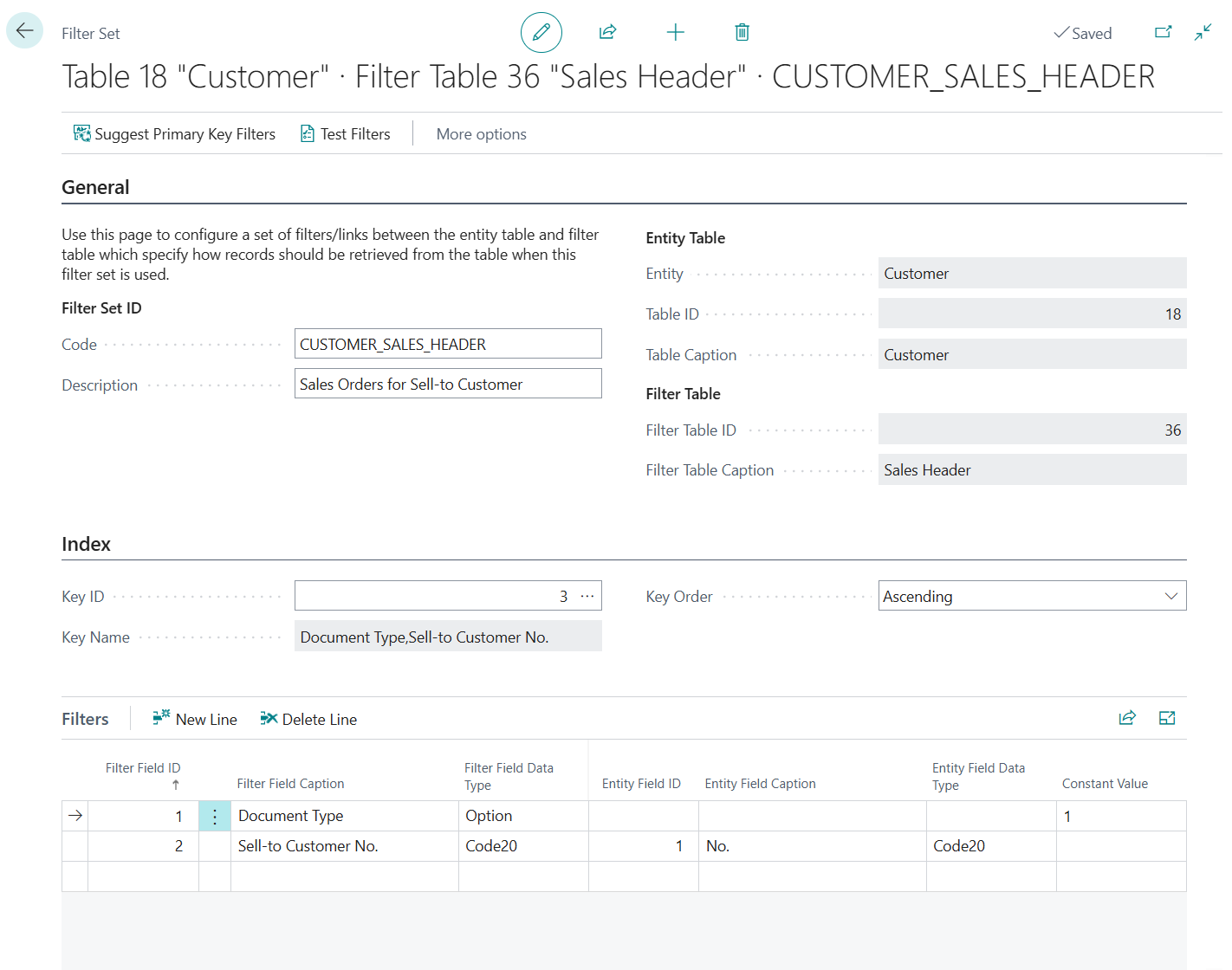Click Suggest Primary Key Filters action
Viewport: 1232px width, 970px height.
[x=174, y=134]
